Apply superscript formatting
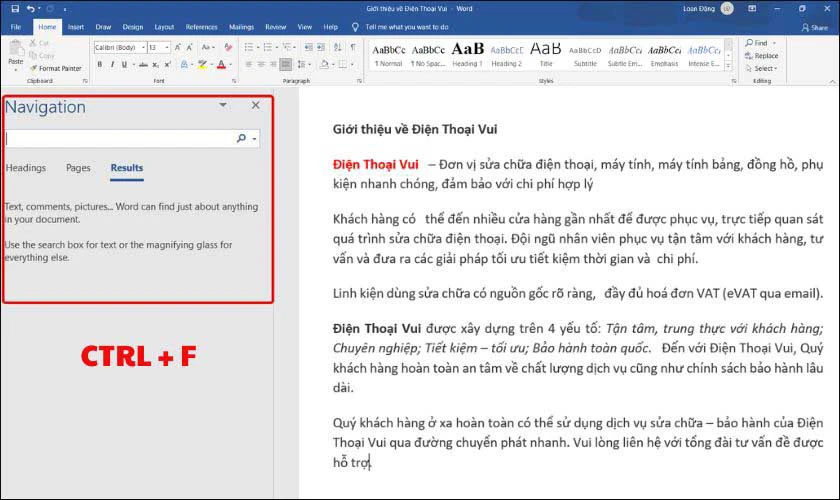The height and width of the screenshot is (500, 840). click(168, 64)
